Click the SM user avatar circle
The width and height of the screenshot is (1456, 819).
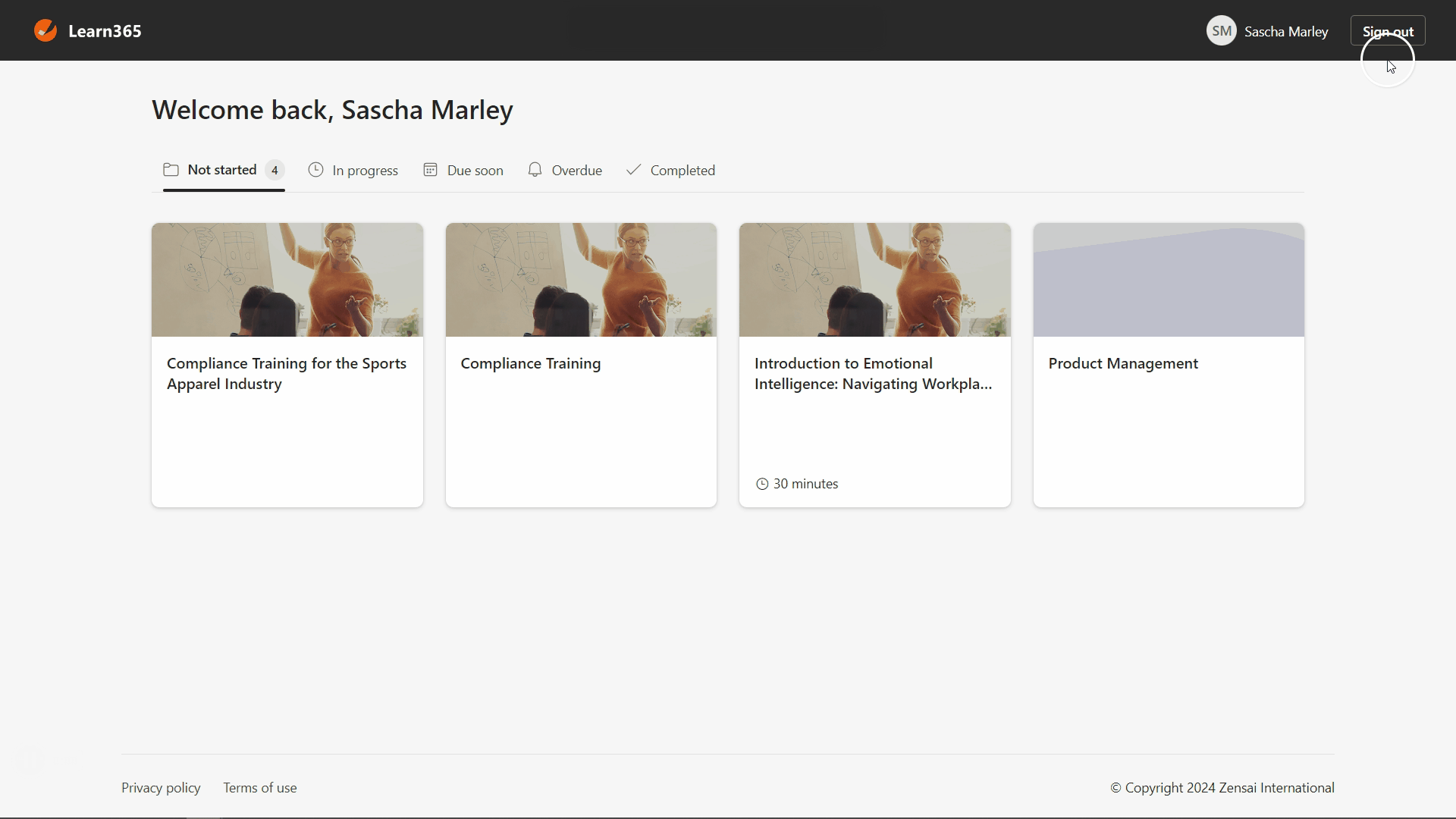click(x=1221, y=31)
